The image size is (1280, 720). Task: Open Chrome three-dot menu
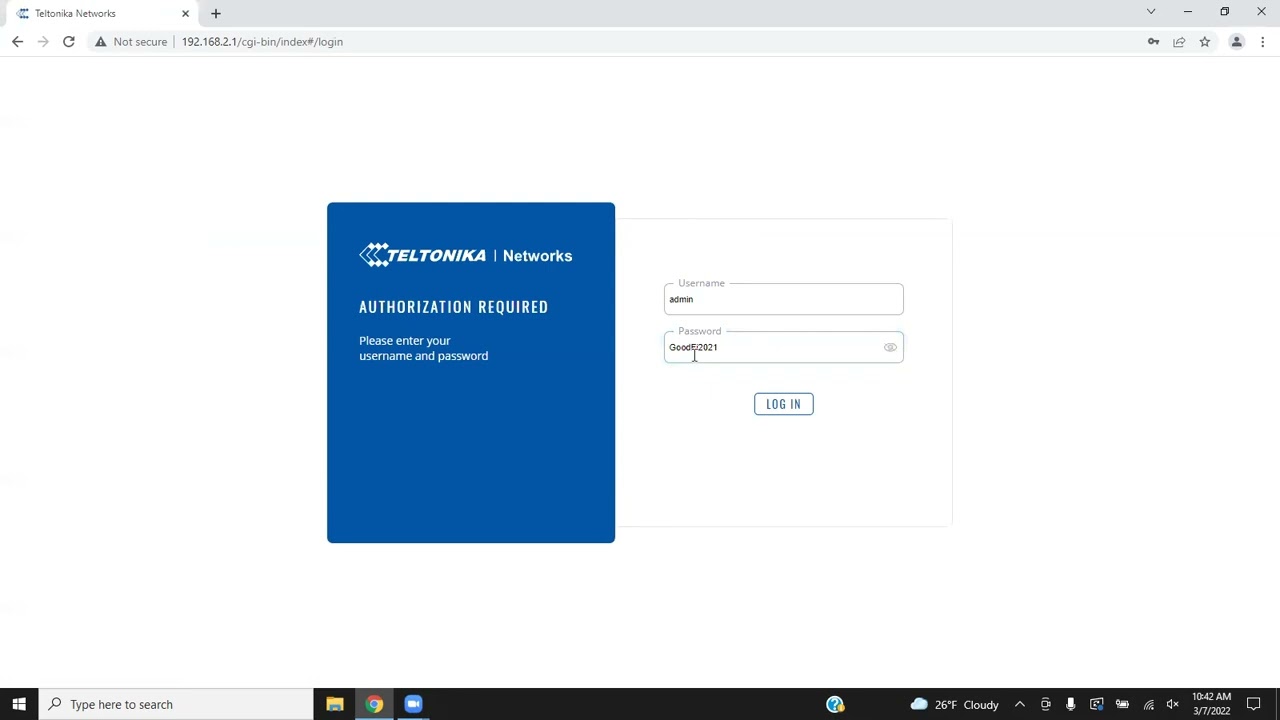[x=1263, y=42]
